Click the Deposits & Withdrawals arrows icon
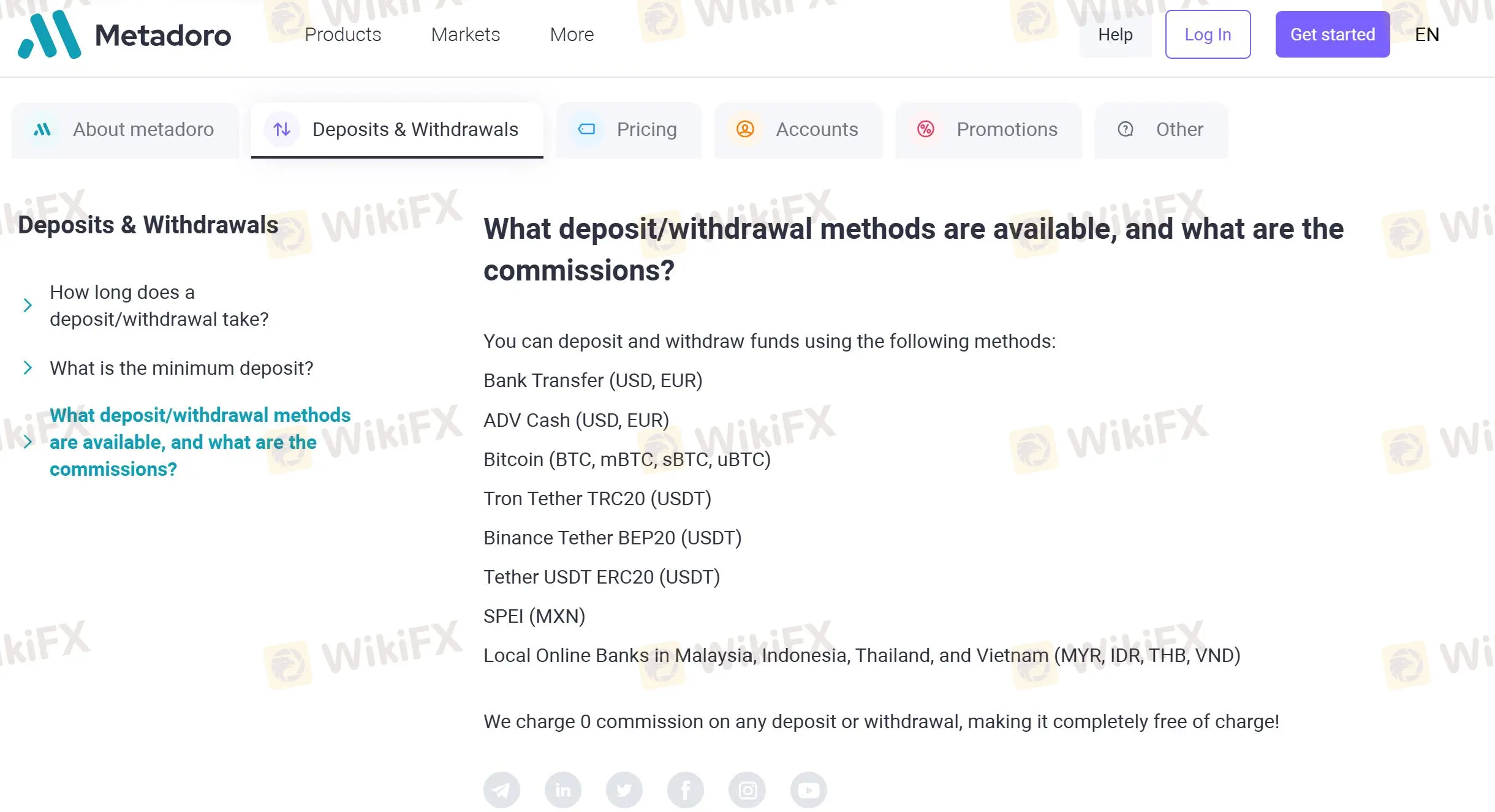The image size is (1495, 812). (x=282, y=129)
